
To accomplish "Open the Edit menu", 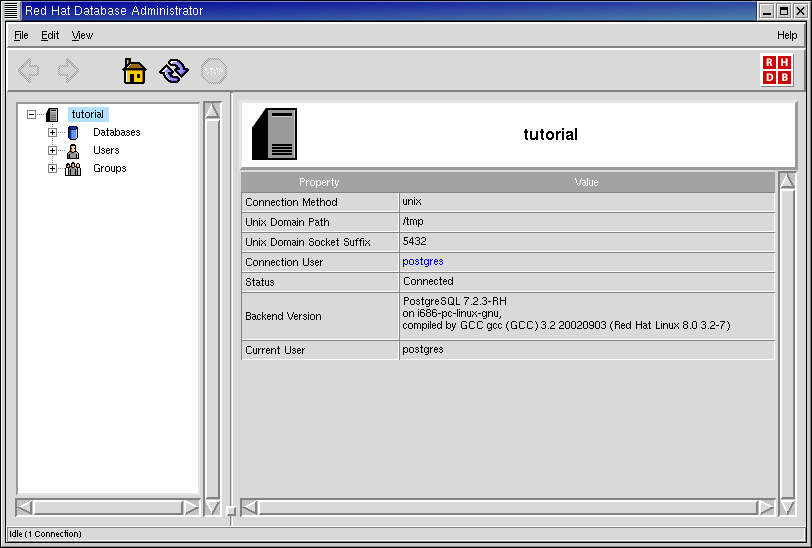I will click(50, 35).
